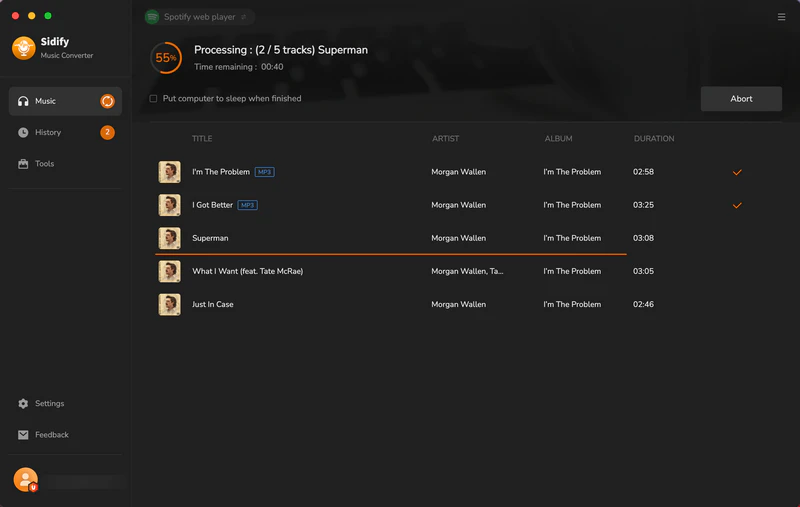Select the I'm The Problem track title
This screenshot has width=800, height=507.
click(221, 172)
